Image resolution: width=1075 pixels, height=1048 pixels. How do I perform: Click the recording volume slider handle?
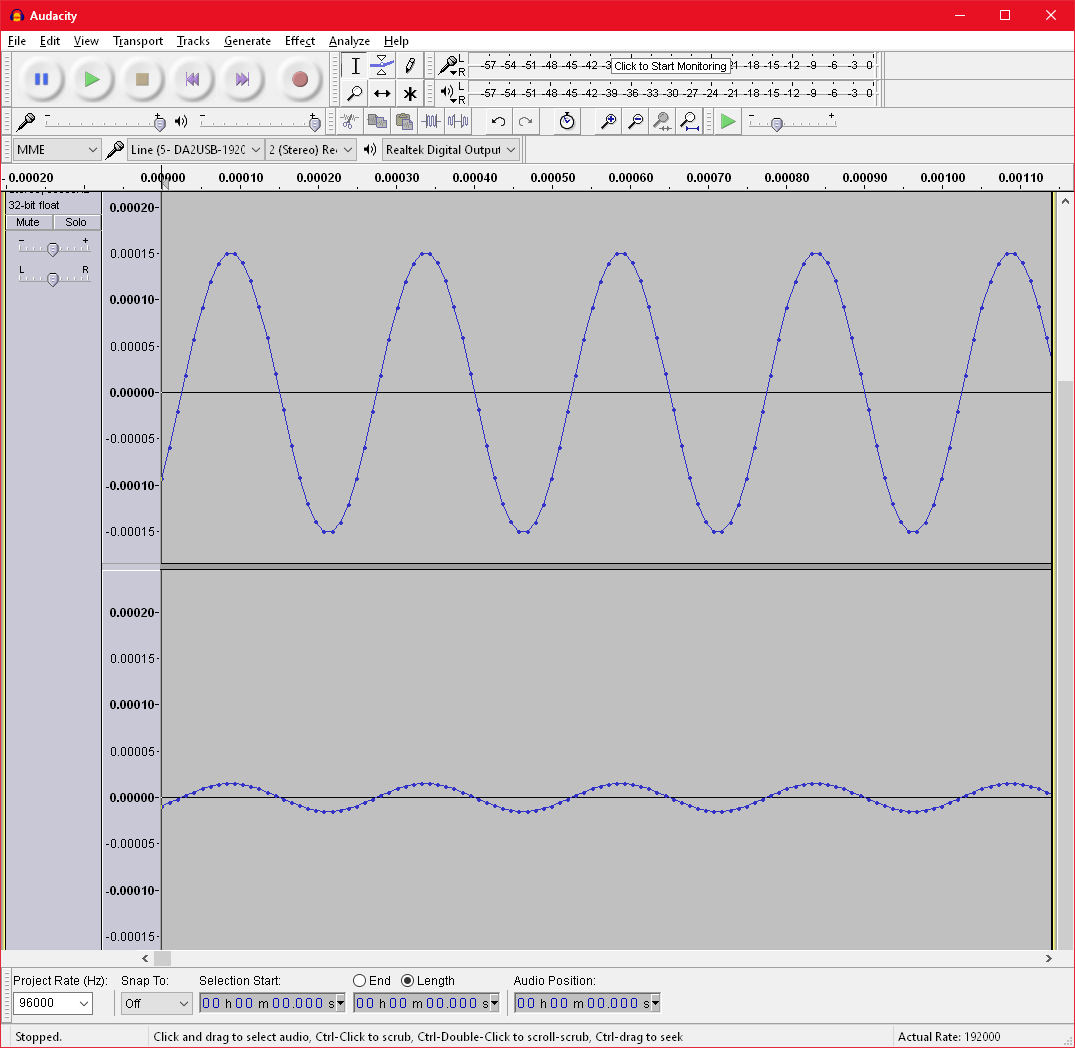click(x=160, y=123)
